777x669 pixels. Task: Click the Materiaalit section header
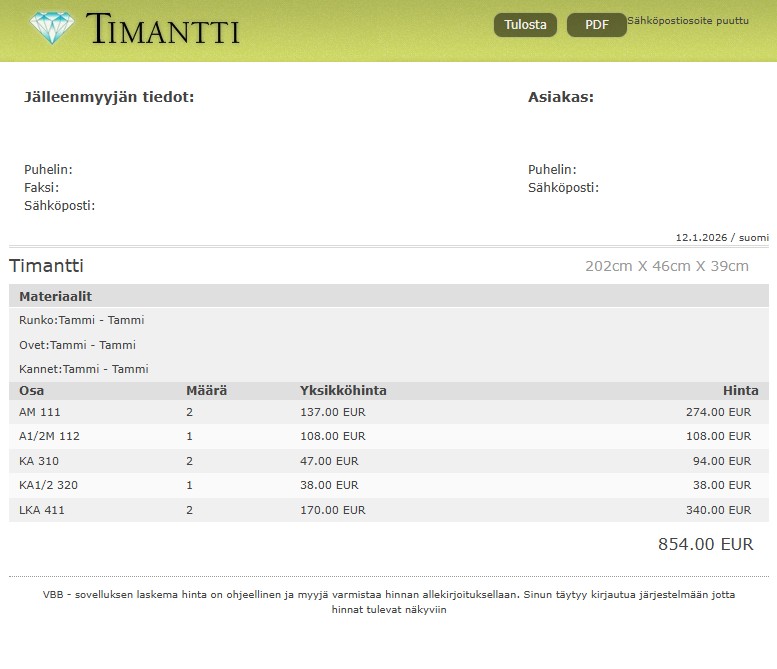pos(56,297)
